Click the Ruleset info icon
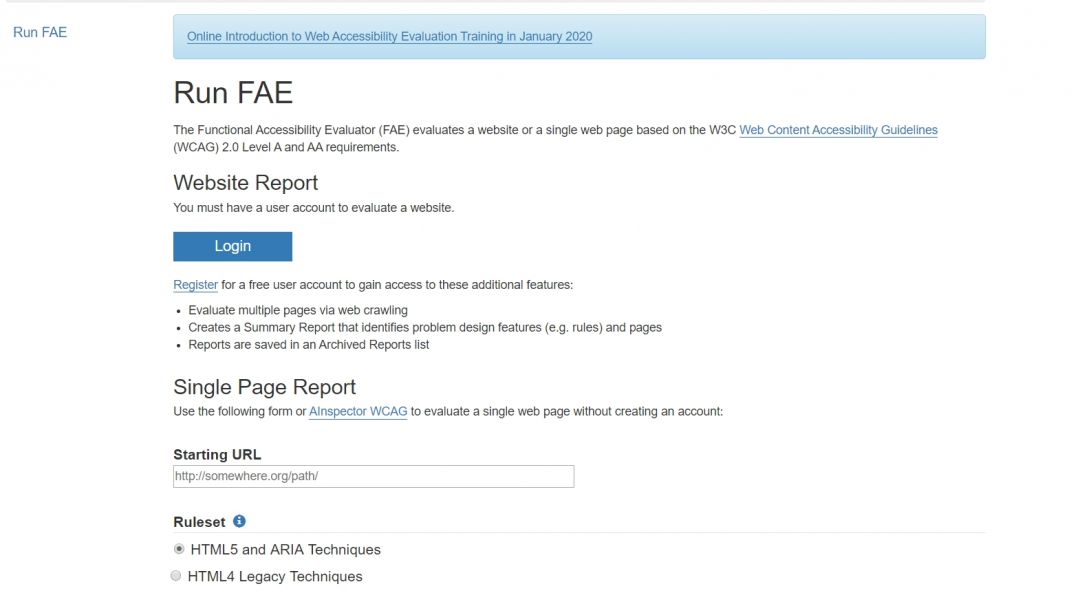 [x=239, y=521]
